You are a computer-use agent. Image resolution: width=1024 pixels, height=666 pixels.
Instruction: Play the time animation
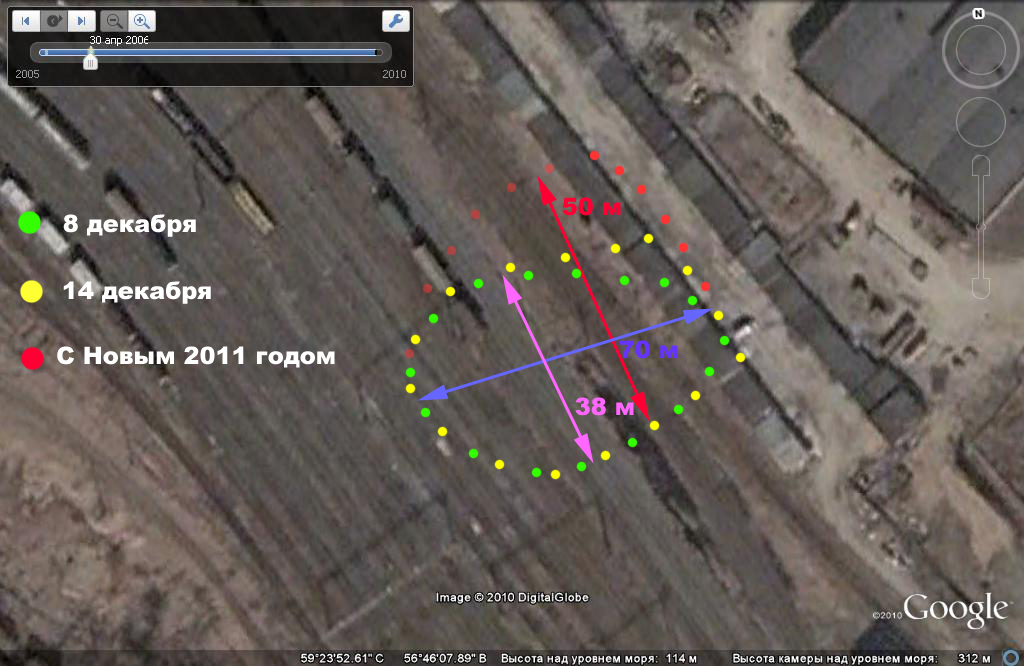point(54,20)
